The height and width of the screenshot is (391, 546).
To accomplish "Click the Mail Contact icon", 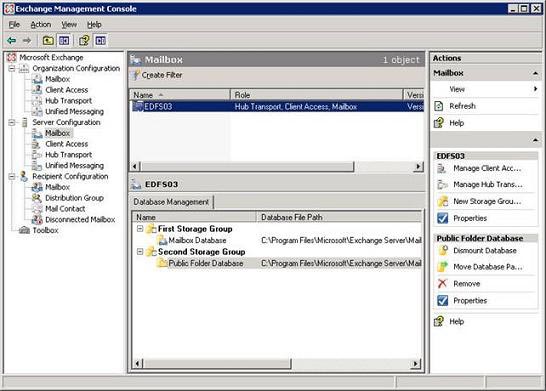I will pos(37,209).
